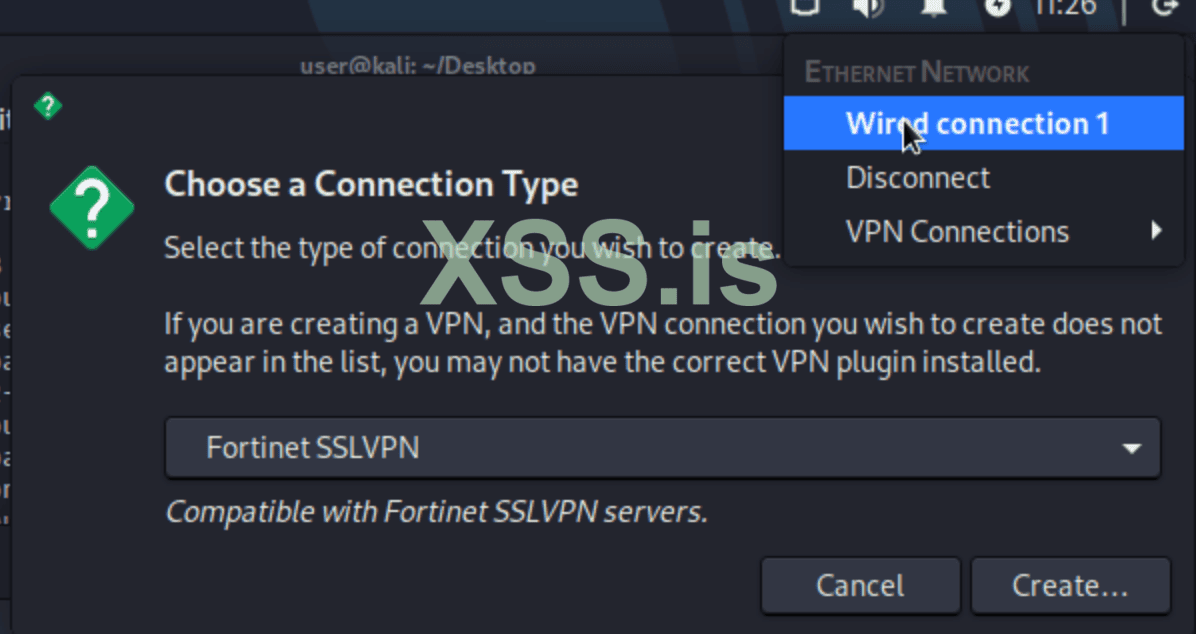Choose Disconnect from the network menu
The image size is (1196, 634).
tap(918, 178)
